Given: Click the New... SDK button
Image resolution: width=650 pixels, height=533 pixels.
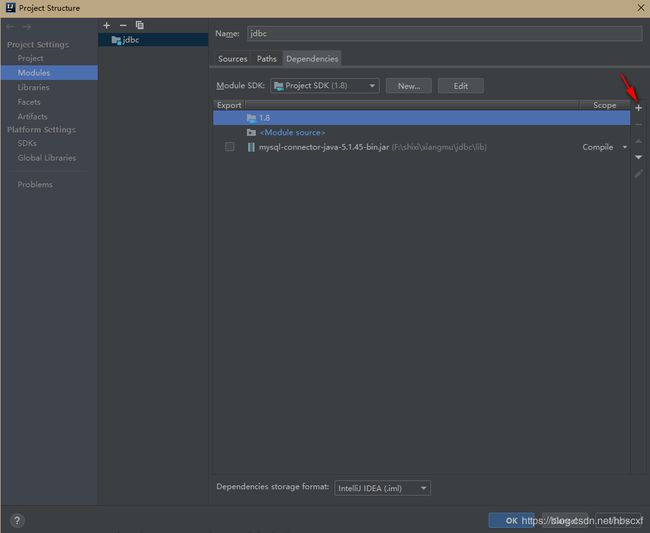Looking at the screenshot, I should click(x=409, y=86).
